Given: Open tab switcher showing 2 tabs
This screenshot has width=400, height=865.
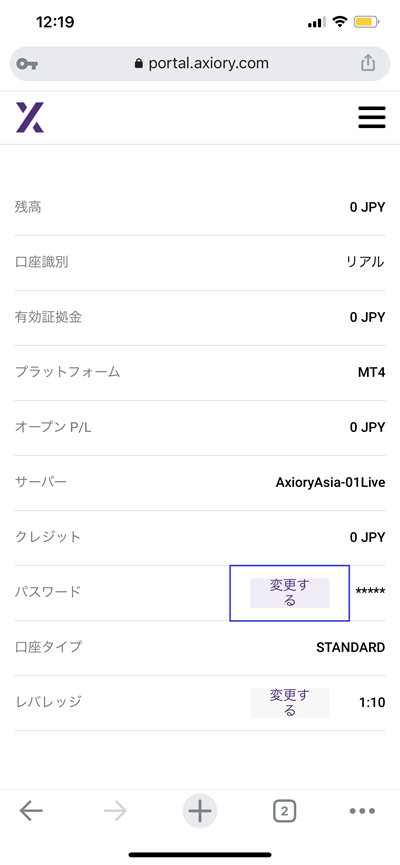Looking at the screenshot, I should [284, 811].
